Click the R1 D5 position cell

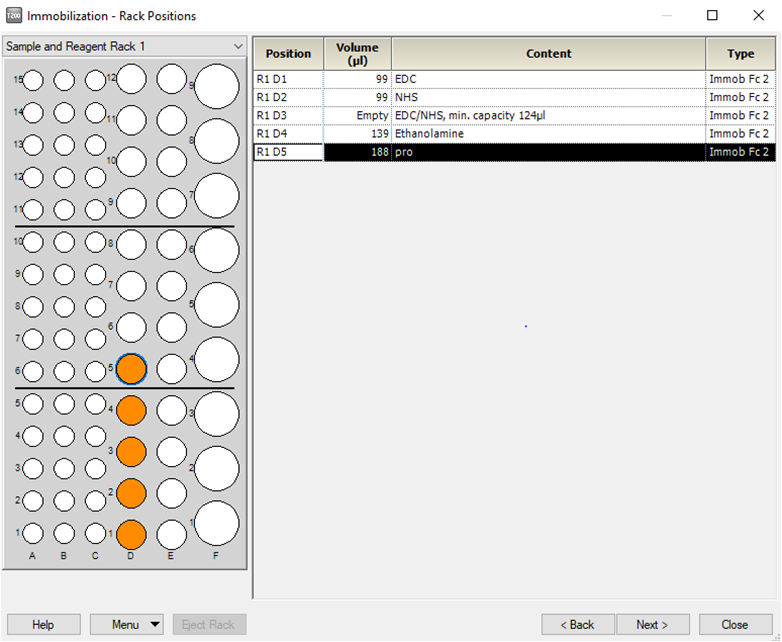pyautogui.click(x=288, y=152)
